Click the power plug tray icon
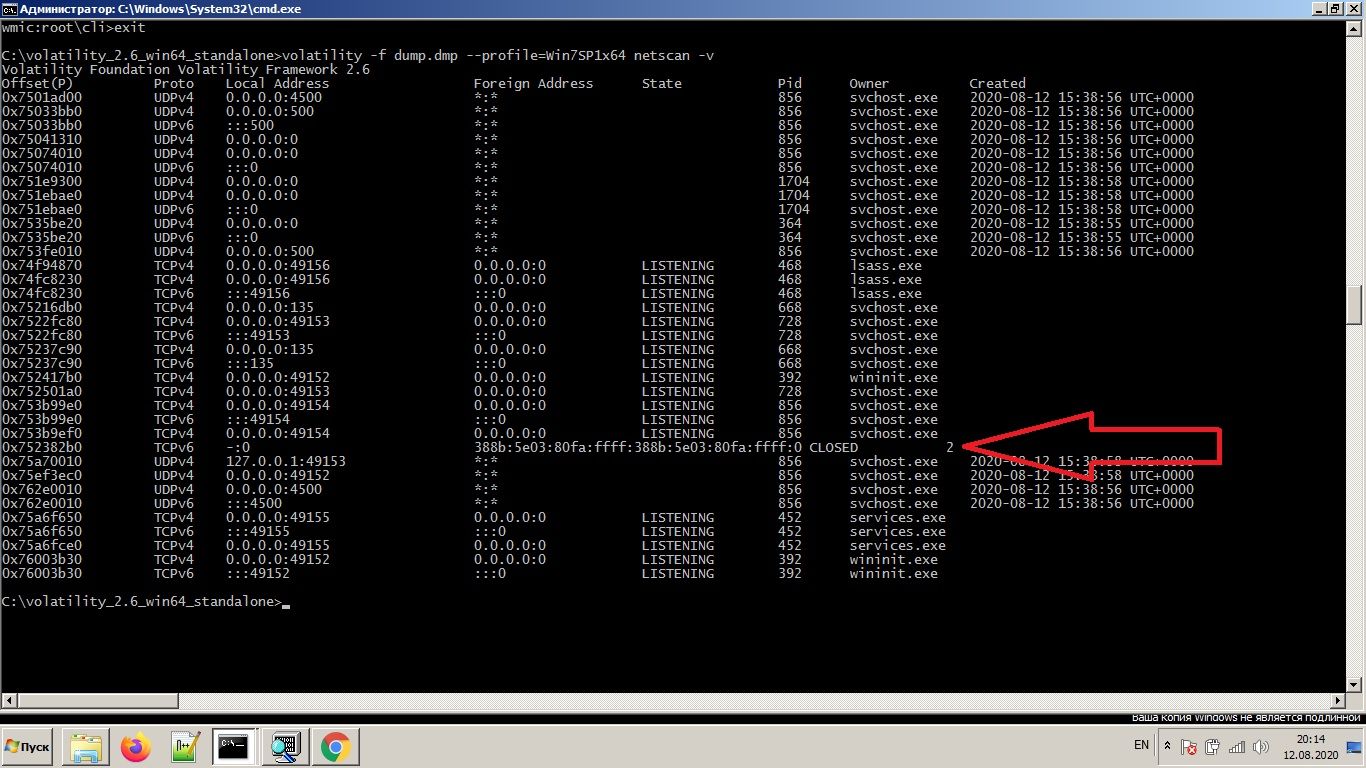The image size is (1366, 768). click(1212, 746)
